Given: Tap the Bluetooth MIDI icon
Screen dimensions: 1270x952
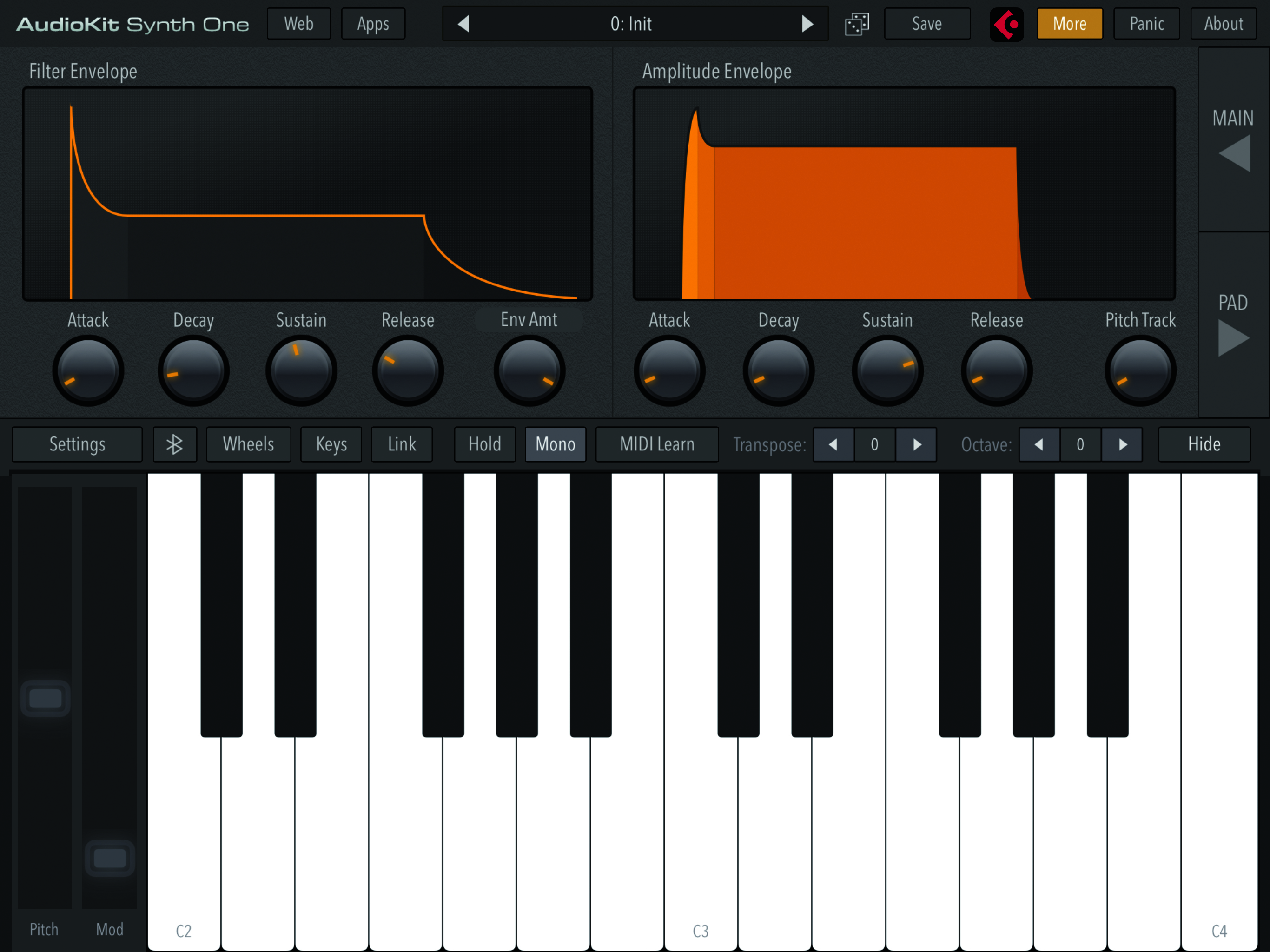Looking at the screenshot, I should point(174,444).
